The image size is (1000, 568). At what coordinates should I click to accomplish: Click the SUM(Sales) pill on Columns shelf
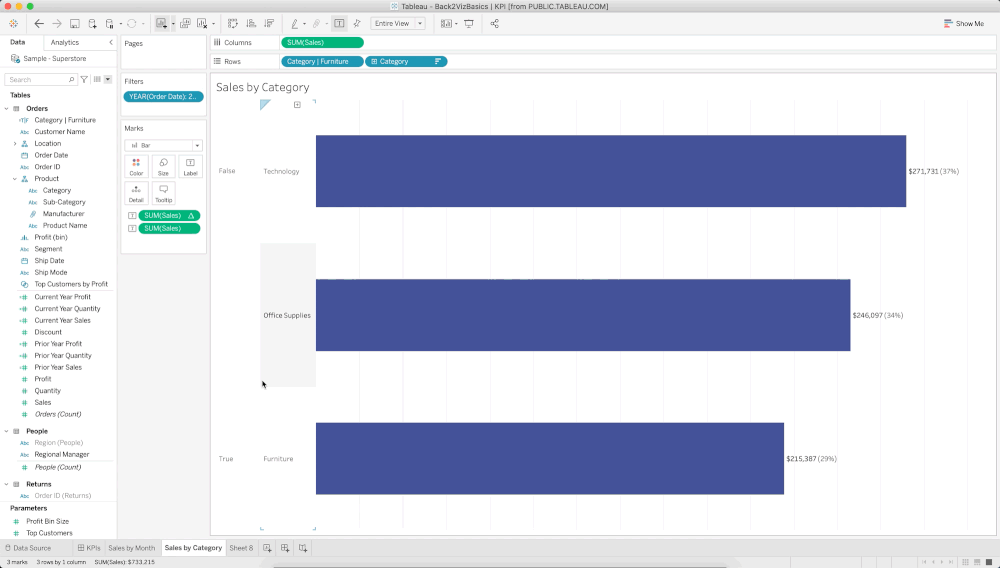tap(322, 43)
